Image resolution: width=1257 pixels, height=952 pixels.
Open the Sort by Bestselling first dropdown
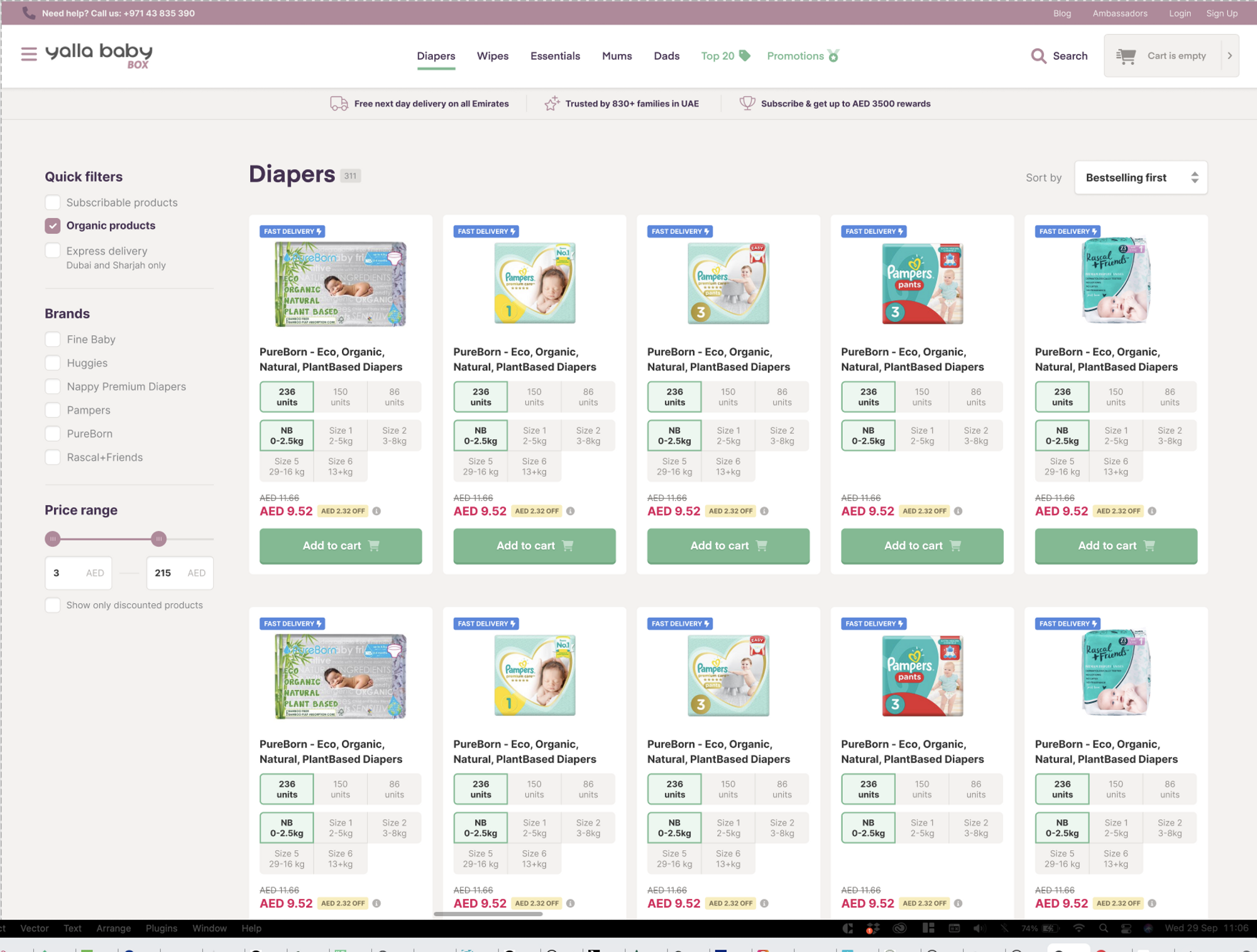point(1141,178)
